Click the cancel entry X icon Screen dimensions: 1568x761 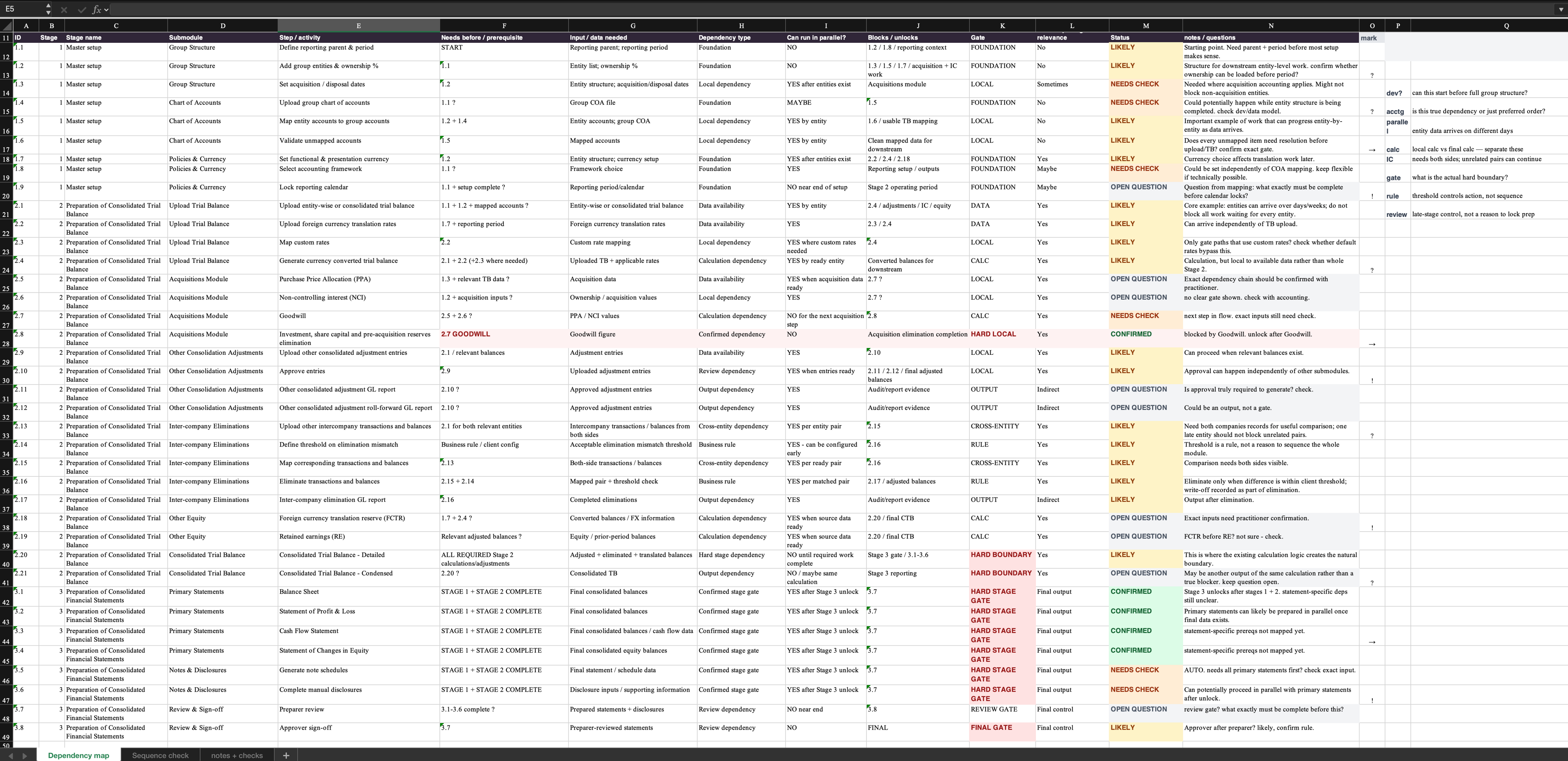tap(64, 10)
